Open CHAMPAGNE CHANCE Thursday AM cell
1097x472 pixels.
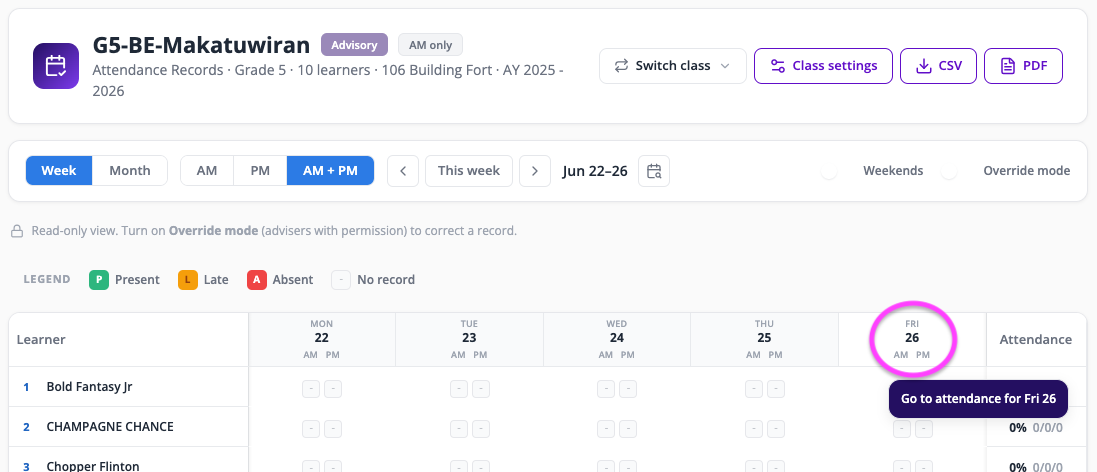click(x=754, y=429)
